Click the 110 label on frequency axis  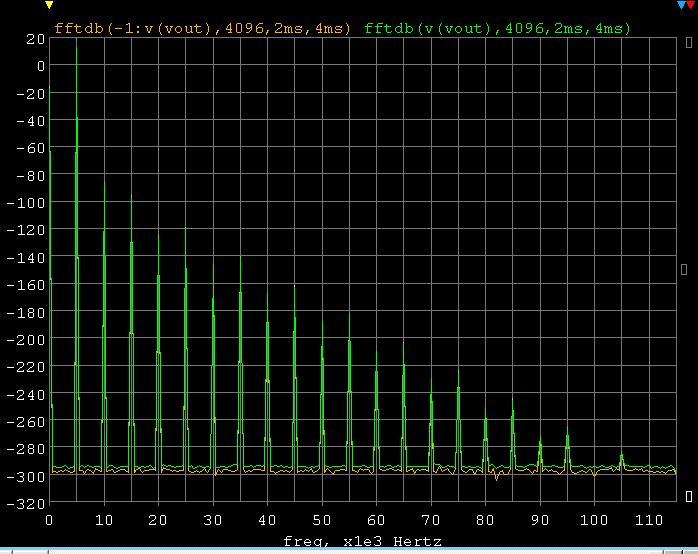pyautogui.click(x=649, y=520)
